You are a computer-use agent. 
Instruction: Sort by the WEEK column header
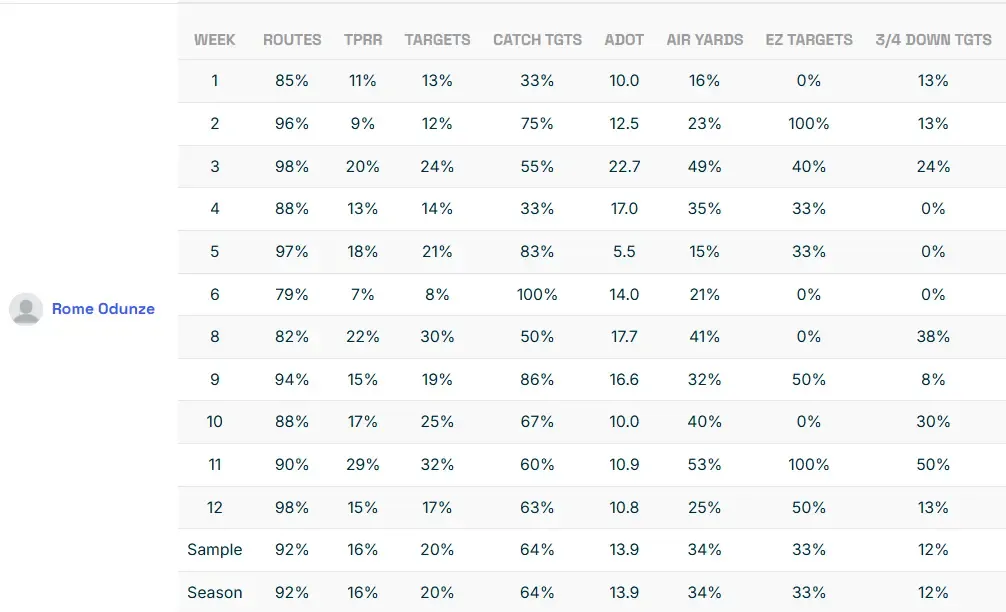[x=214, y=40]
